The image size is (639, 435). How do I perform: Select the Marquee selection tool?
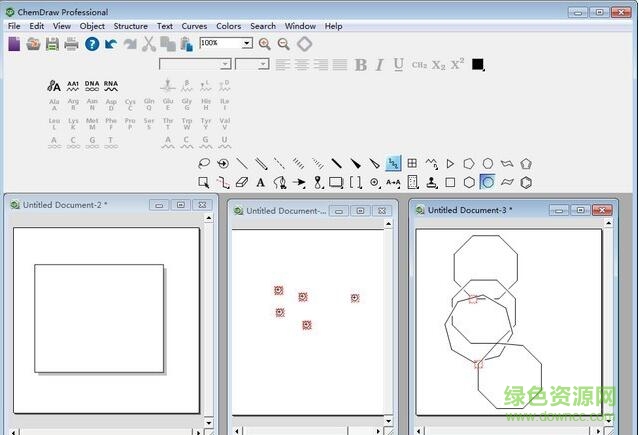(204, 182)
